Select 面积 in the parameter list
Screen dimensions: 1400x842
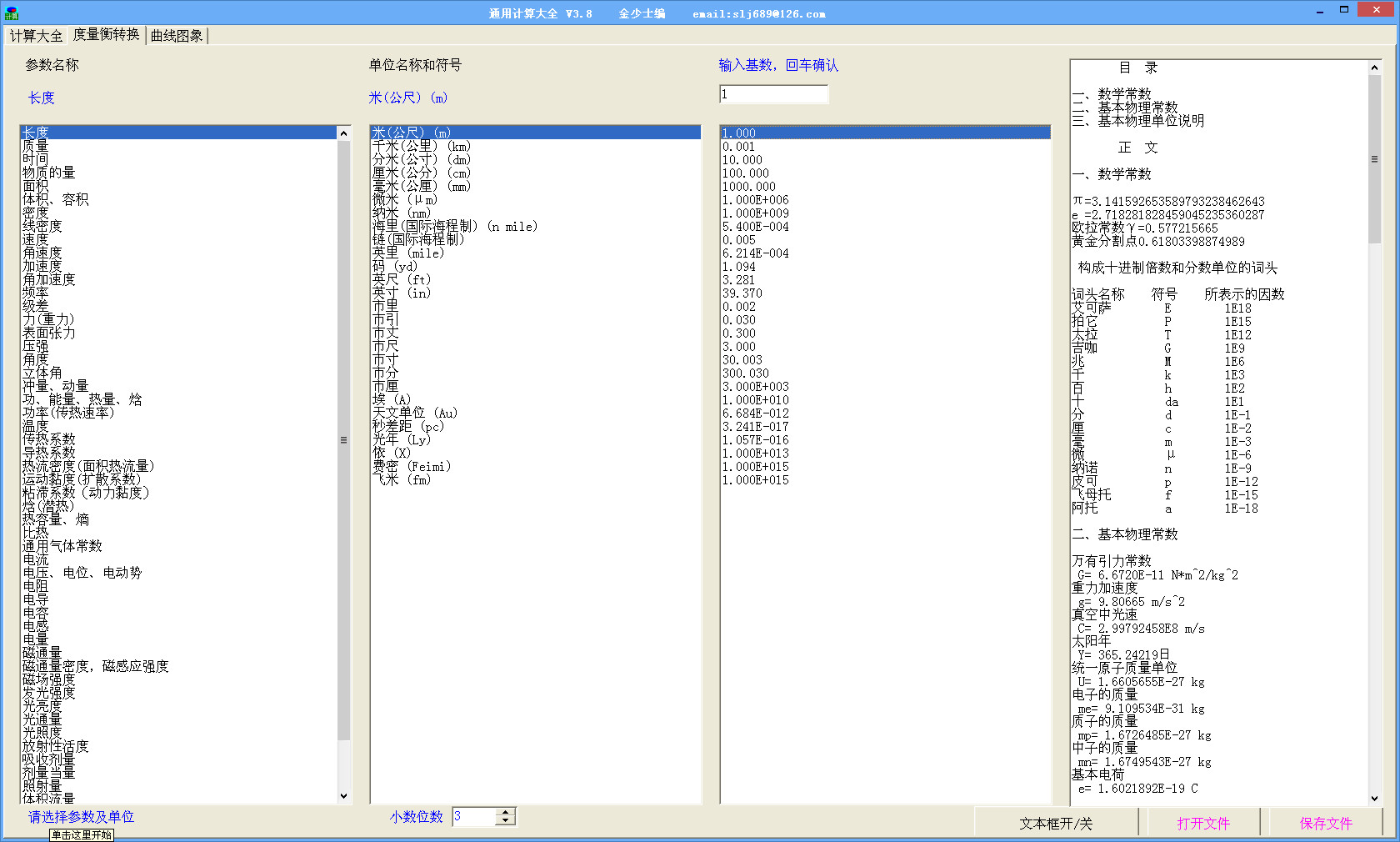pos(178,186)
